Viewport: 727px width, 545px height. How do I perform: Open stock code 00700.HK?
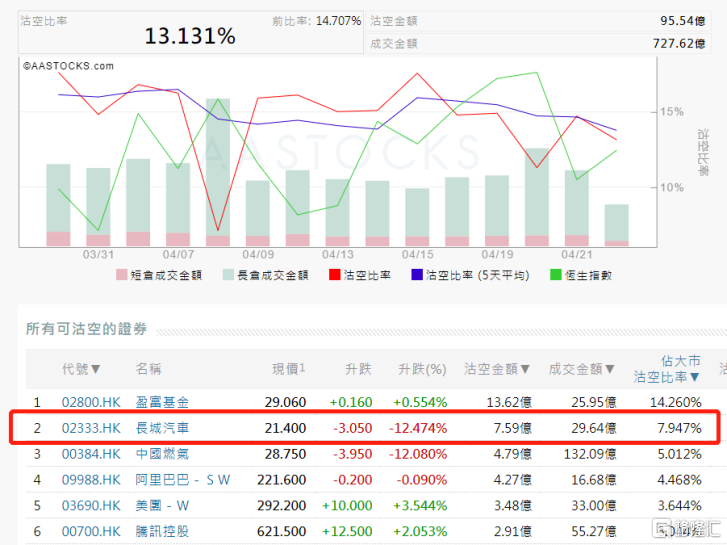point(91,532)
